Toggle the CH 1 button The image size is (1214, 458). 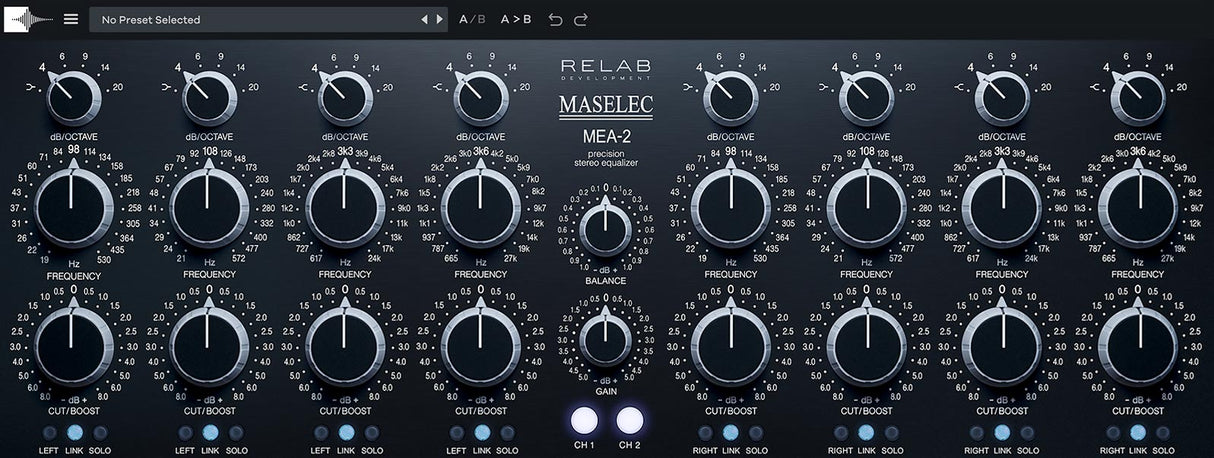[584, 420]
